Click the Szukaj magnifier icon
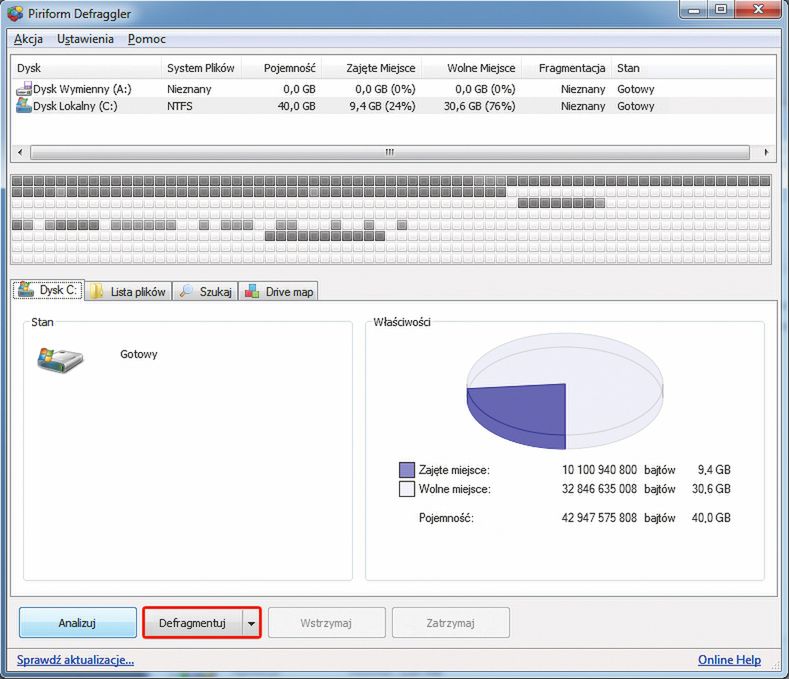The width and height of the screenshot is (789, 679). coord(186,291)
